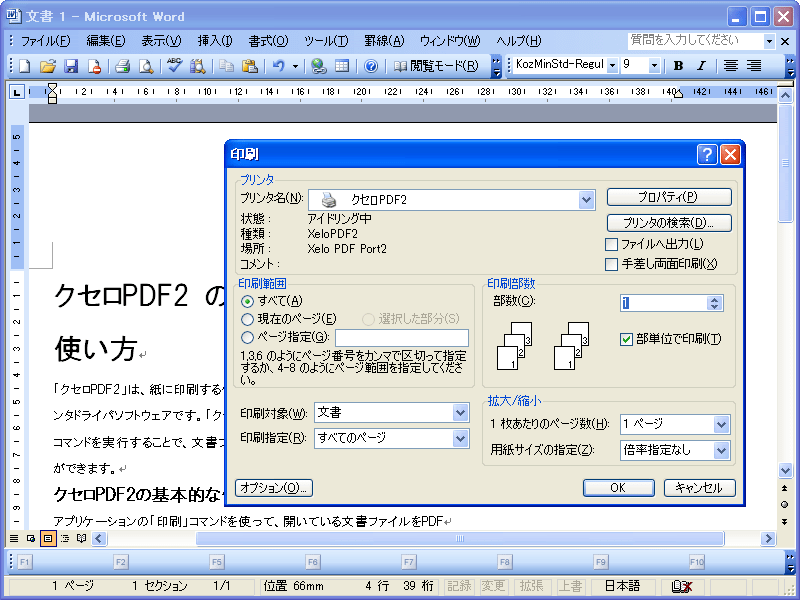Click the Permission document icon in toolbar

click(x=94, y=66)
